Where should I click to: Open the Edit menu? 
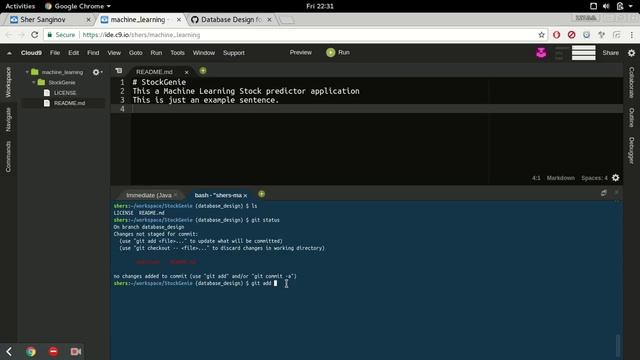[x=73, y=53]
